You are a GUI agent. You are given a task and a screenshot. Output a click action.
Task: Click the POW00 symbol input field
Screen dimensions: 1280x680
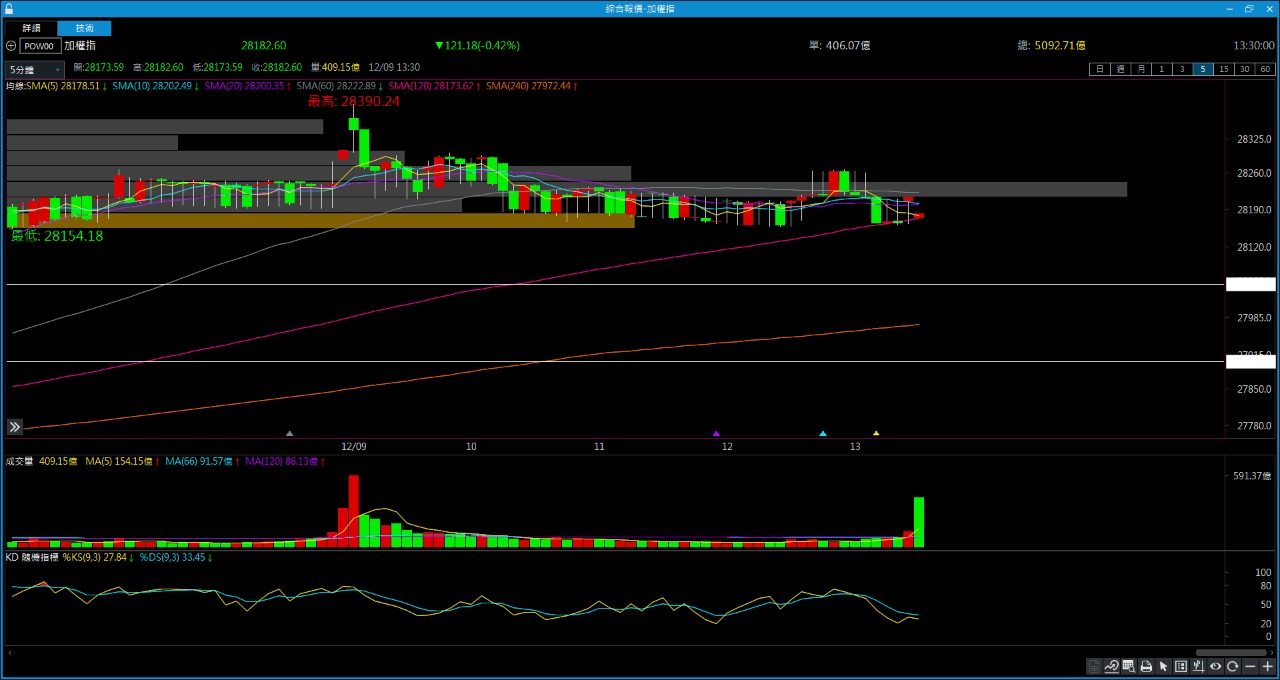[40, 46]
